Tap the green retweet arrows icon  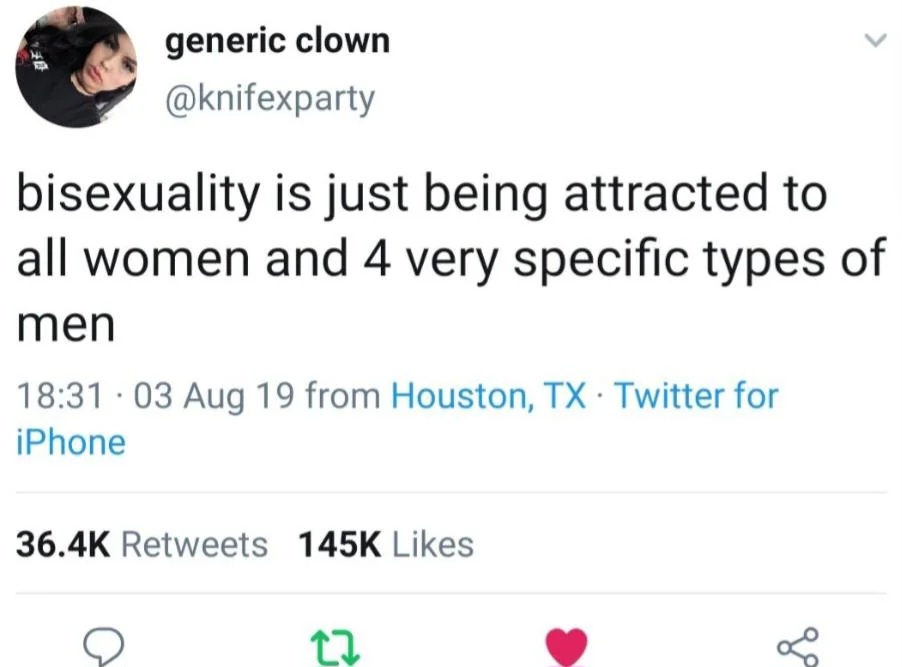click(x=335, y=648)
